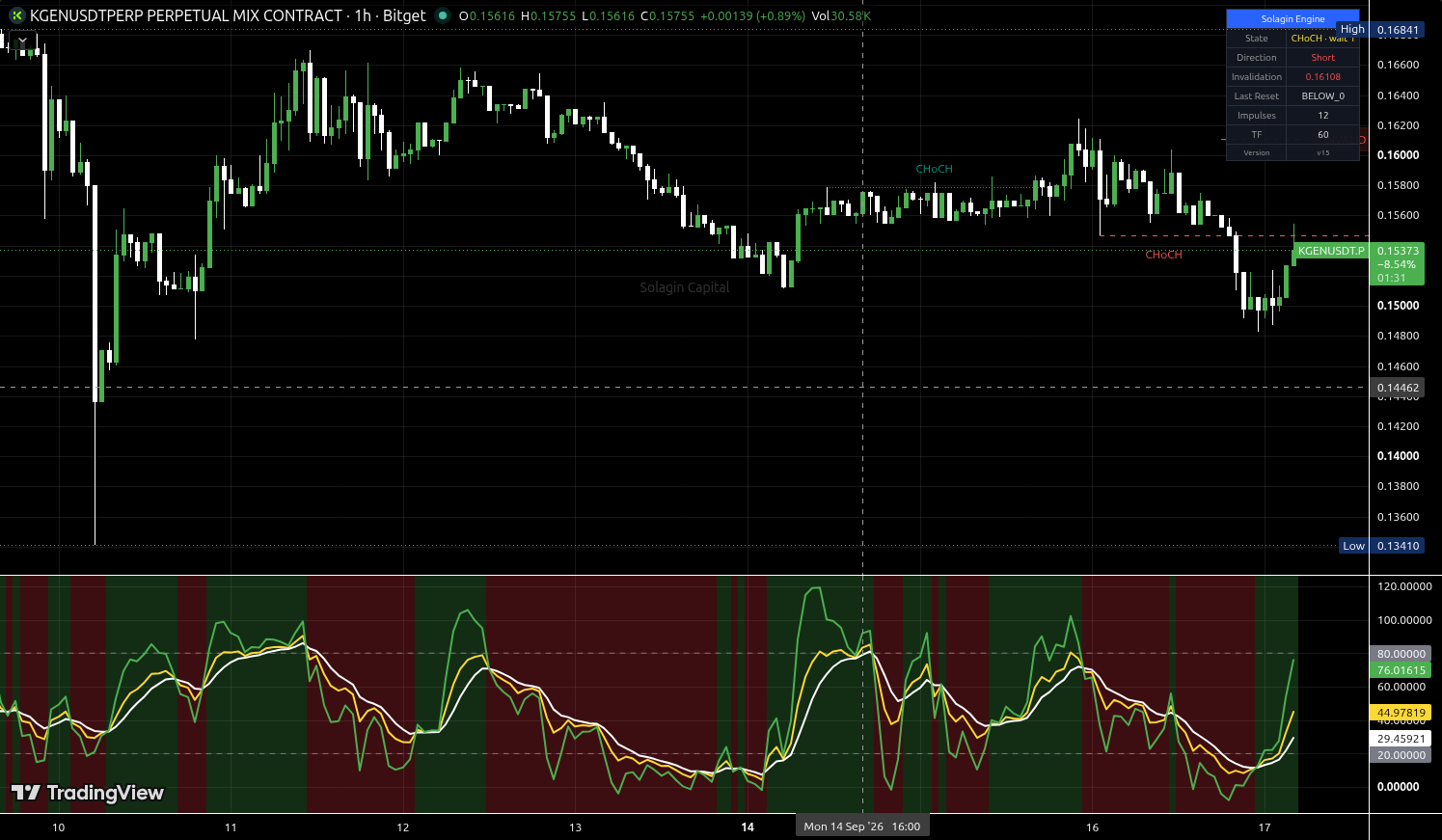The image size is (1442, 840).
Task: Click the TF value 60
Action: [x=1323, y=135]
